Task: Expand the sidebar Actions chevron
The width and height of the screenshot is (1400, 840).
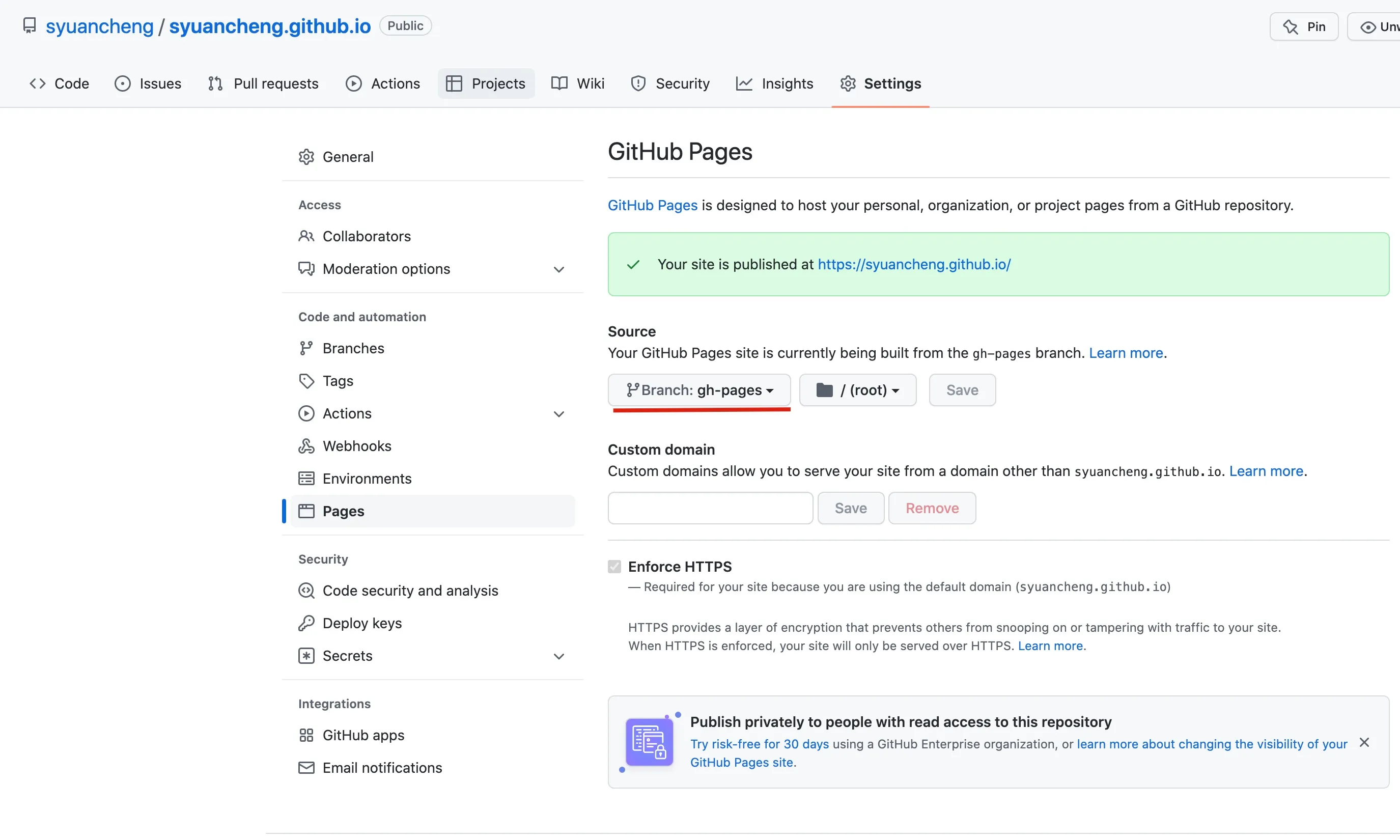Action: 558,414
